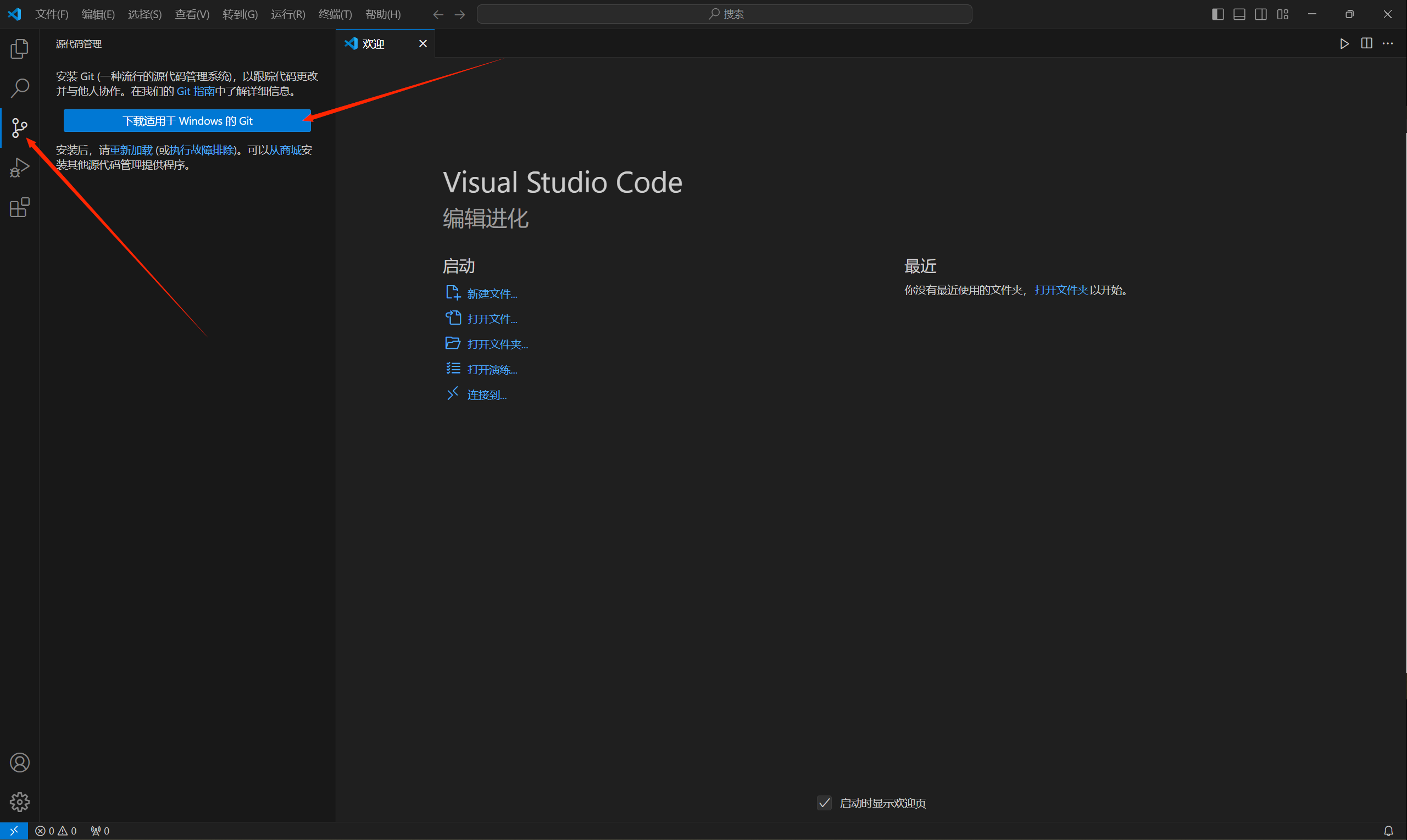This screenshot has height=840, width=1407.
Task: Open the 文件(F) menu
Action: [52, 14]
